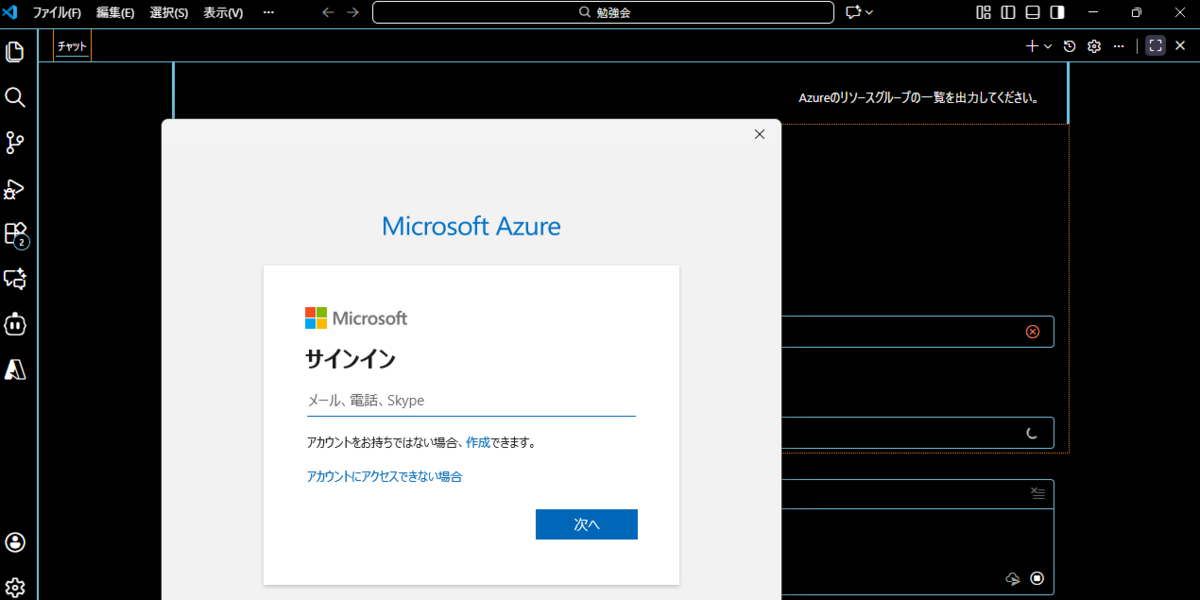Image resolution: width=1200 pixels, height=600 pixels.
Task: Open the Source Control view
Action: [x=15, y=142]
